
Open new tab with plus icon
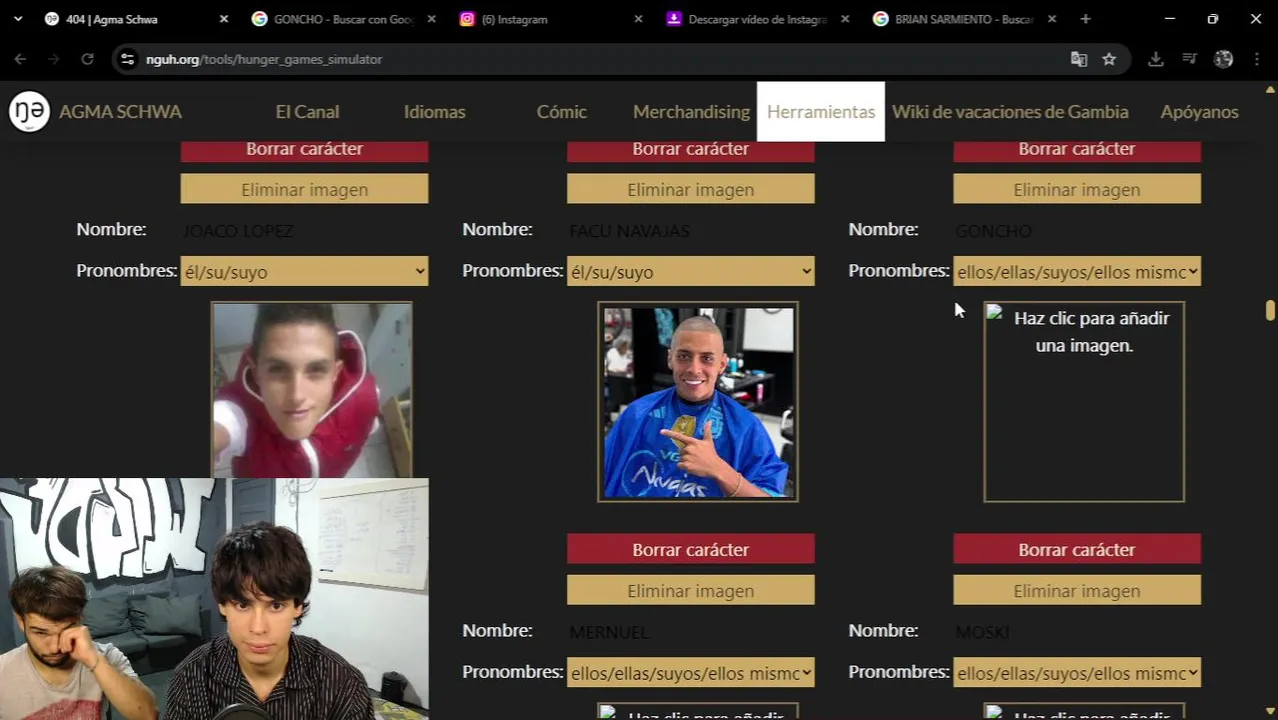pos(1085,19)
